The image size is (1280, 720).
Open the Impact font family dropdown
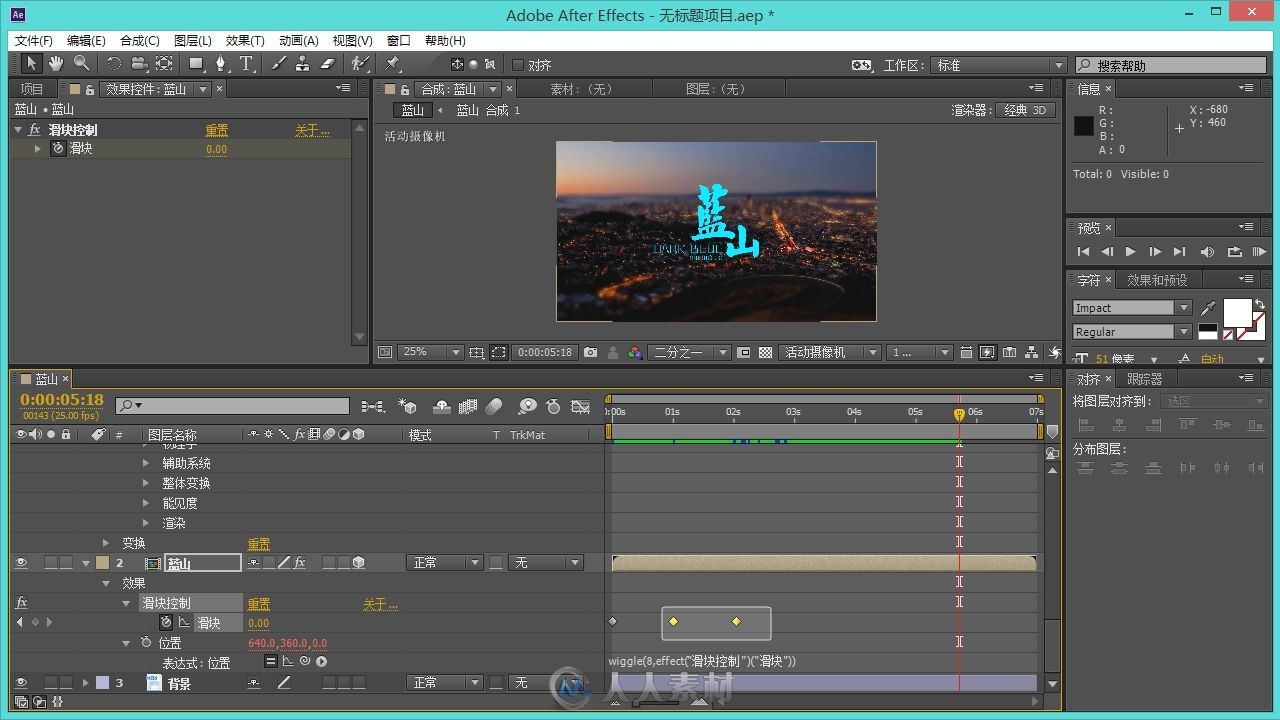[1132, 308]
